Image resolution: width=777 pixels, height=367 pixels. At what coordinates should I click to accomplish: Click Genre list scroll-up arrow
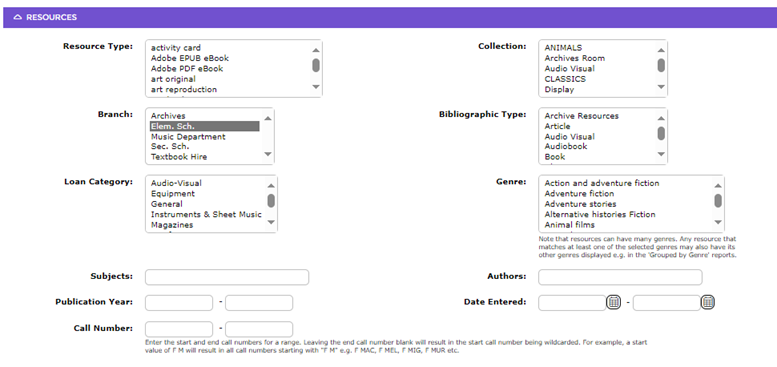[718, 185]
